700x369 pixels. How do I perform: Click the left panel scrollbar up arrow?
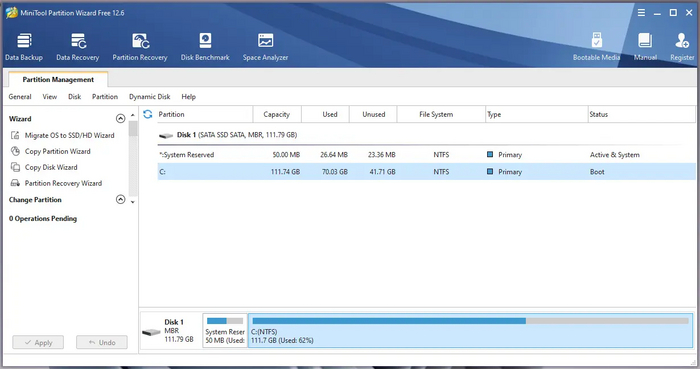133,115
